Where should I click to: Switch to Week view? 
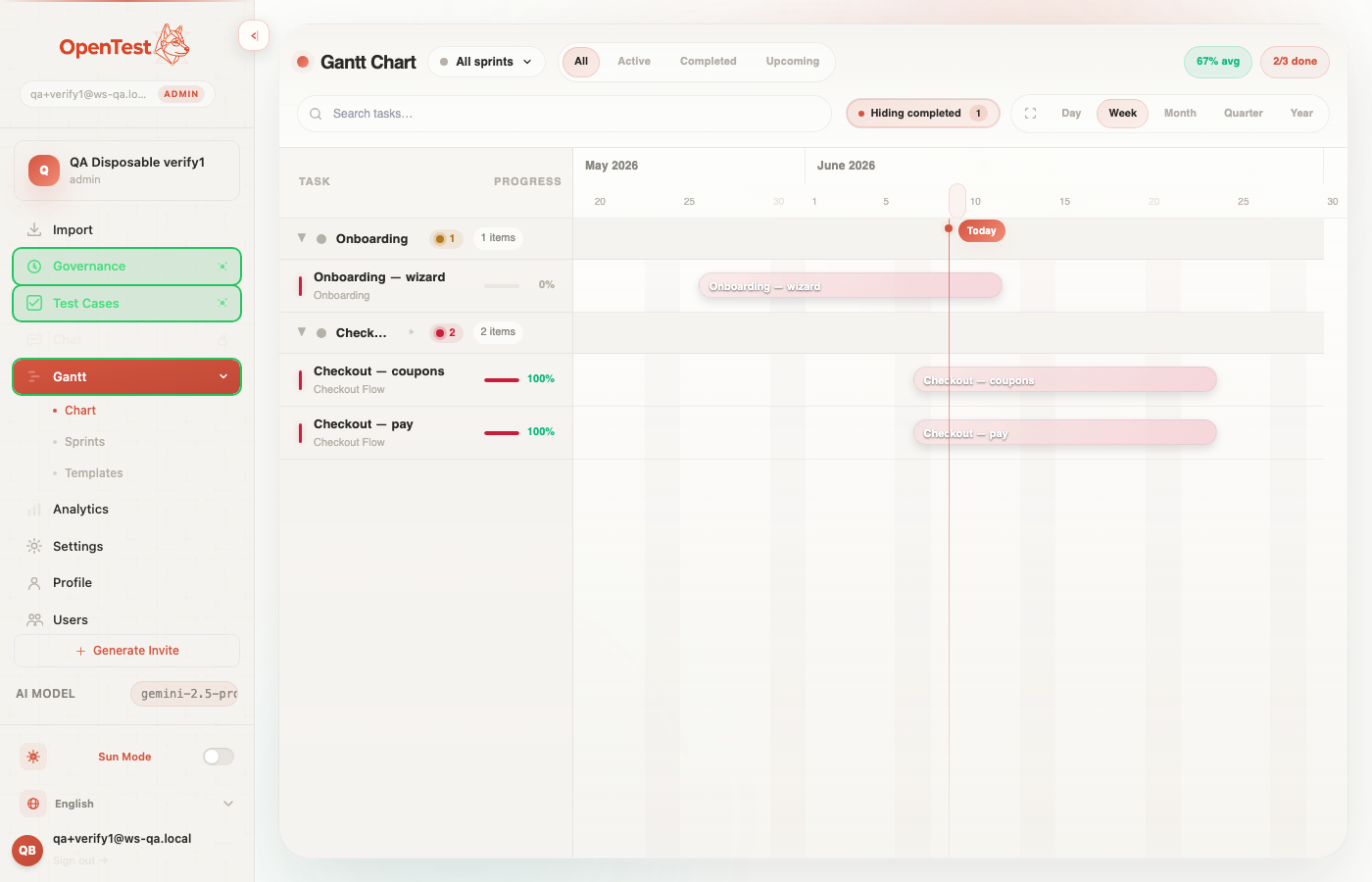point(1123,114)
